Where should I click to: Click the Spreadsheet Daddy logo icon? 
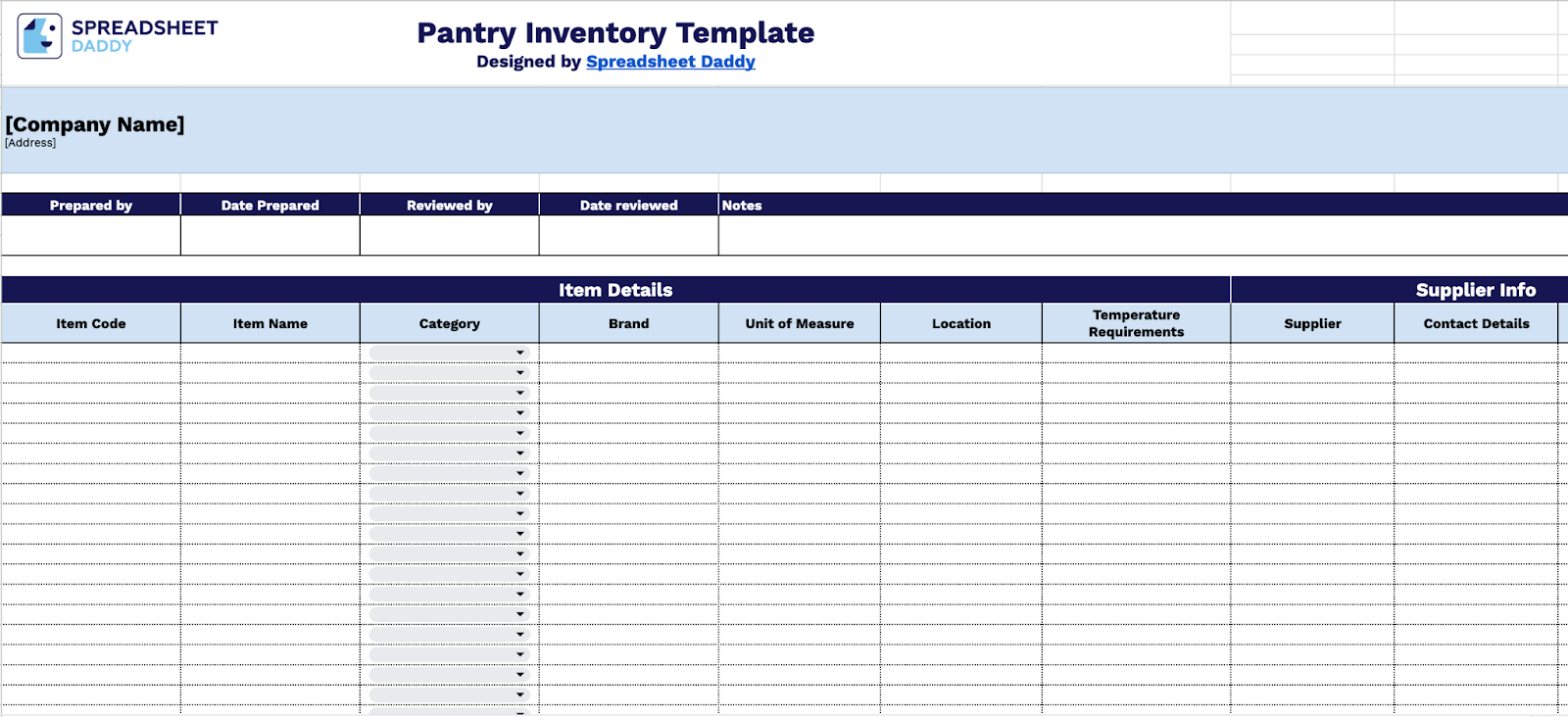tap(39, 36)
